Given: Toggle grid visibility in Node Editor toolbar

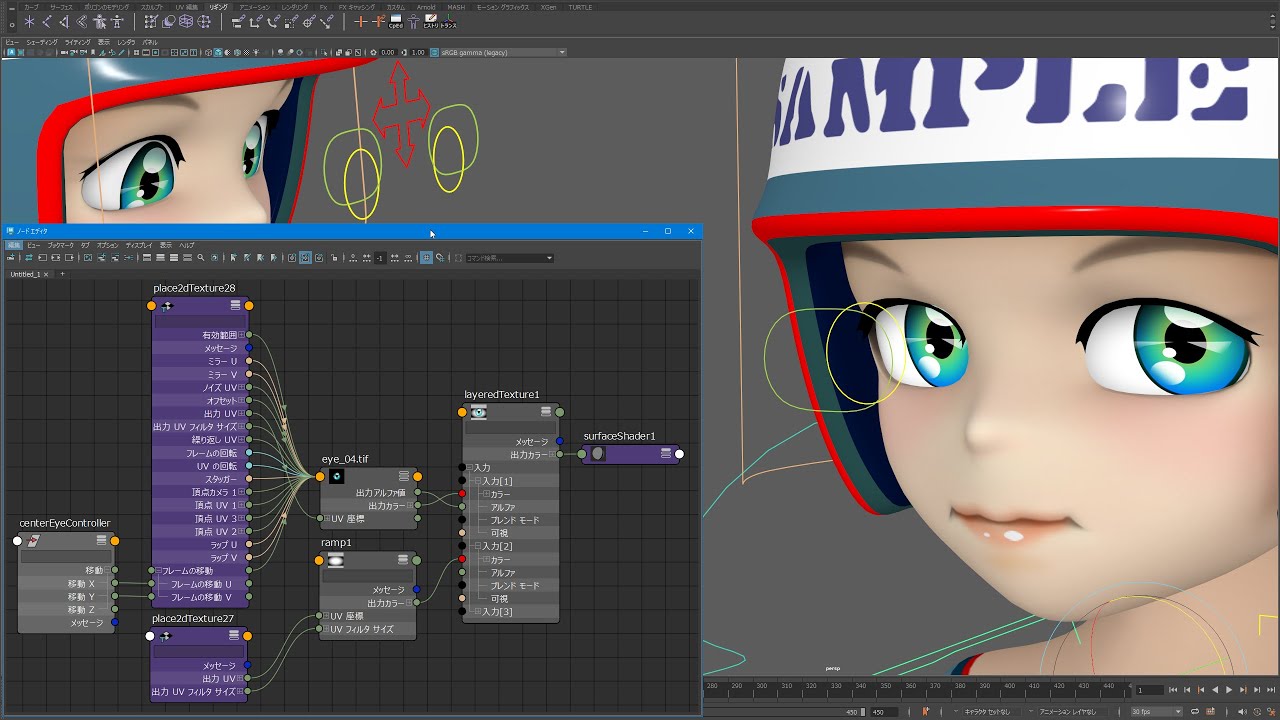Looking at the screenshot, I should click(425, 258).
